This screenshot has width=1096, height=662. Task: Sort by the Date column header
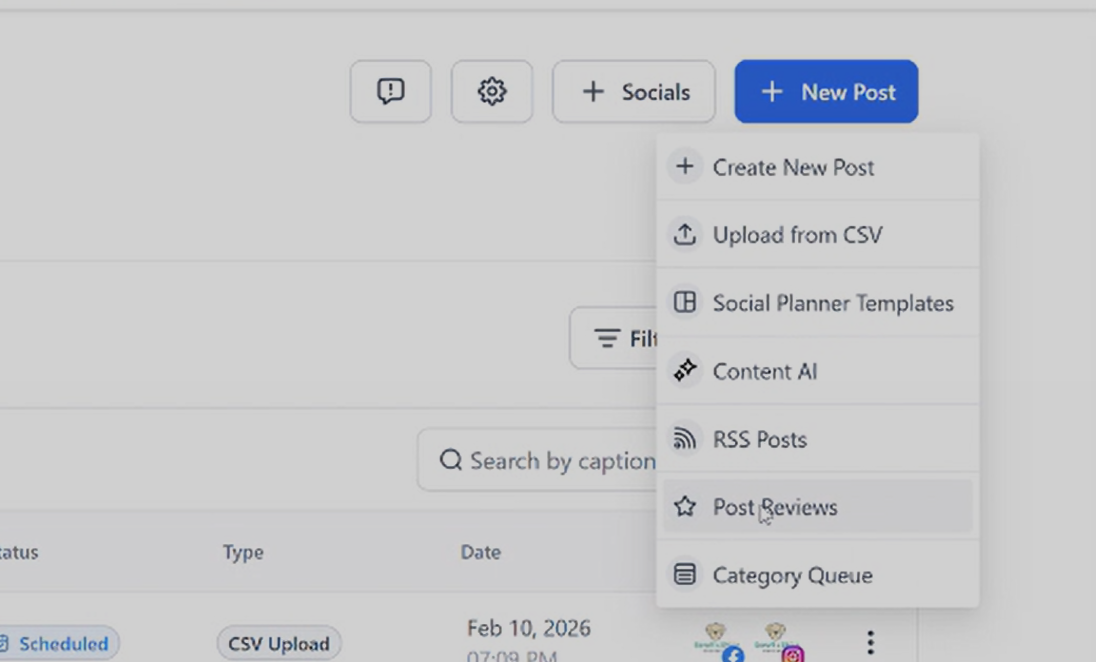(x=481, y=552)
